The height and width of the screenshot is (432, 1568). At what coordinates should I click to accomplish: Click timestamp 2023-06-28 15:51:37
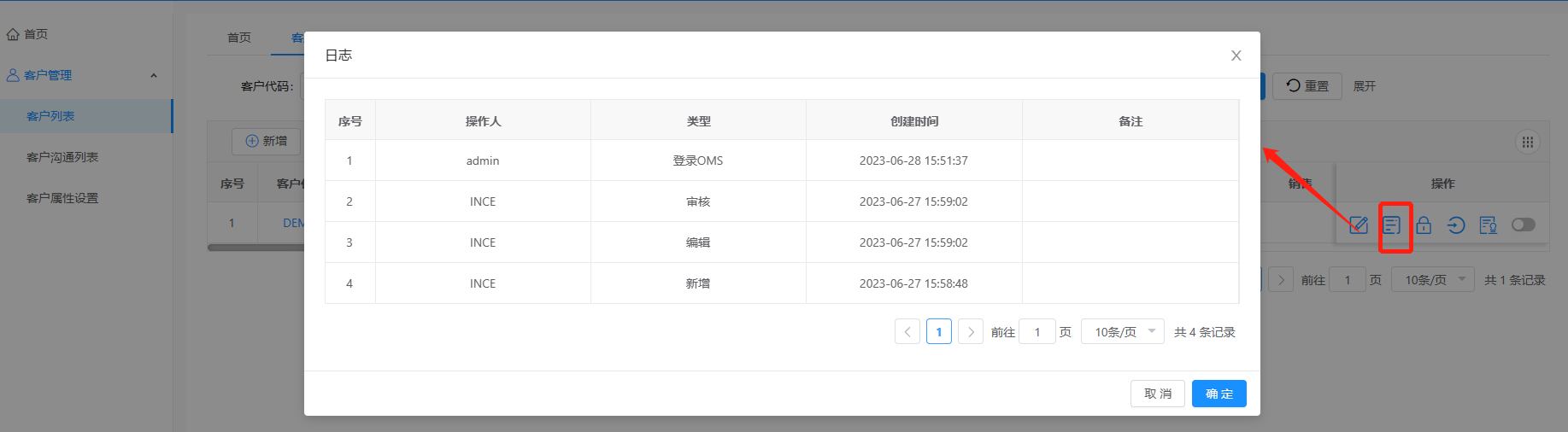click(913, 161)
